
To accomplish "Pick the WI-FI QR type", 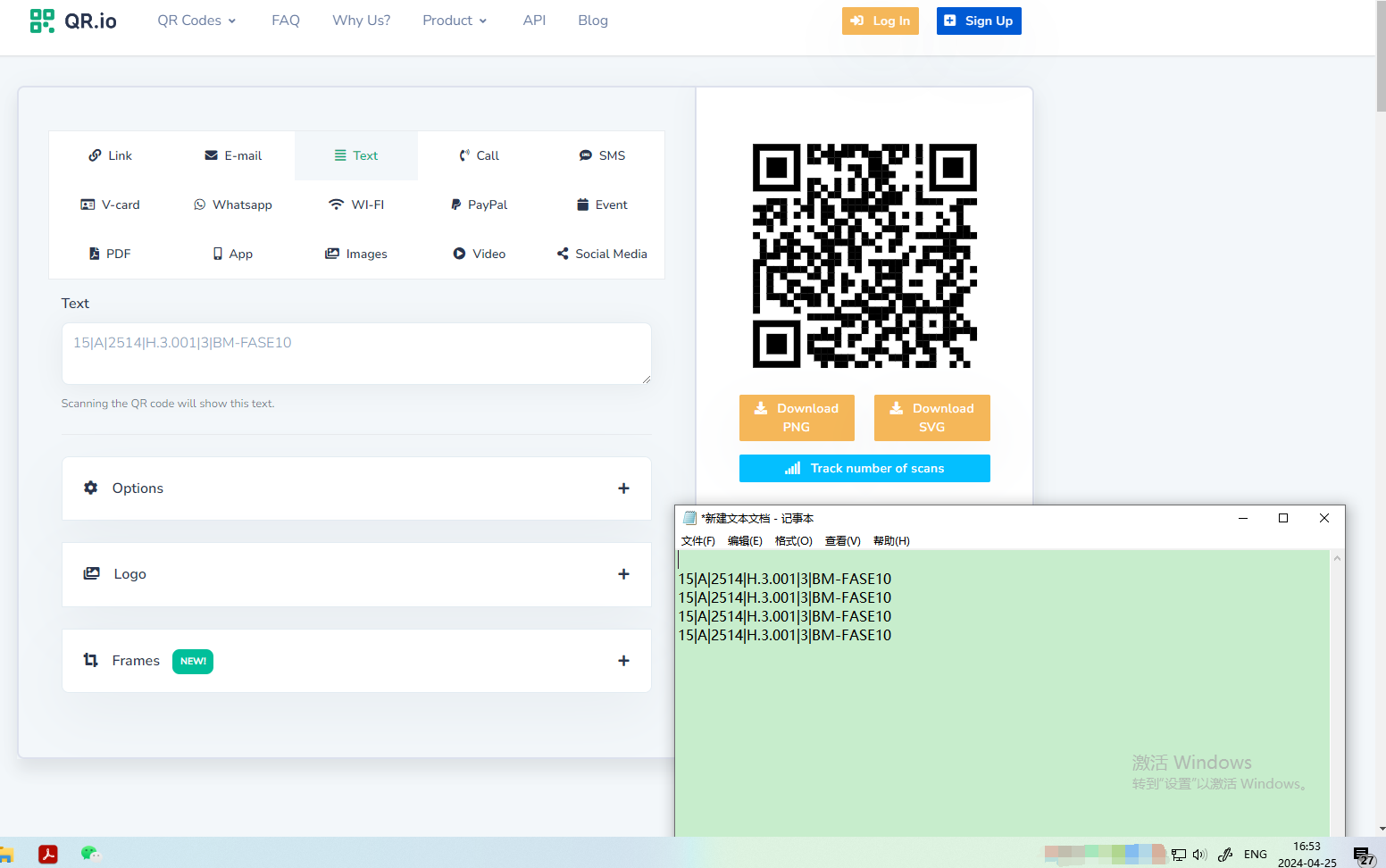I will (356, 204).
